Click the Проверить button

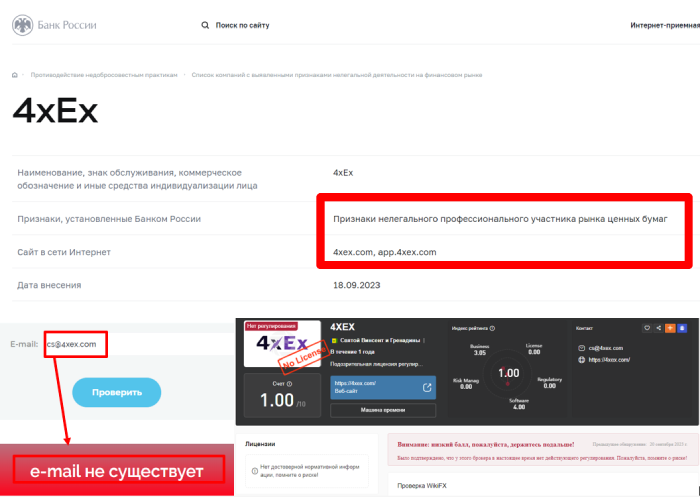pyautogui.click(x=117, y=392)
